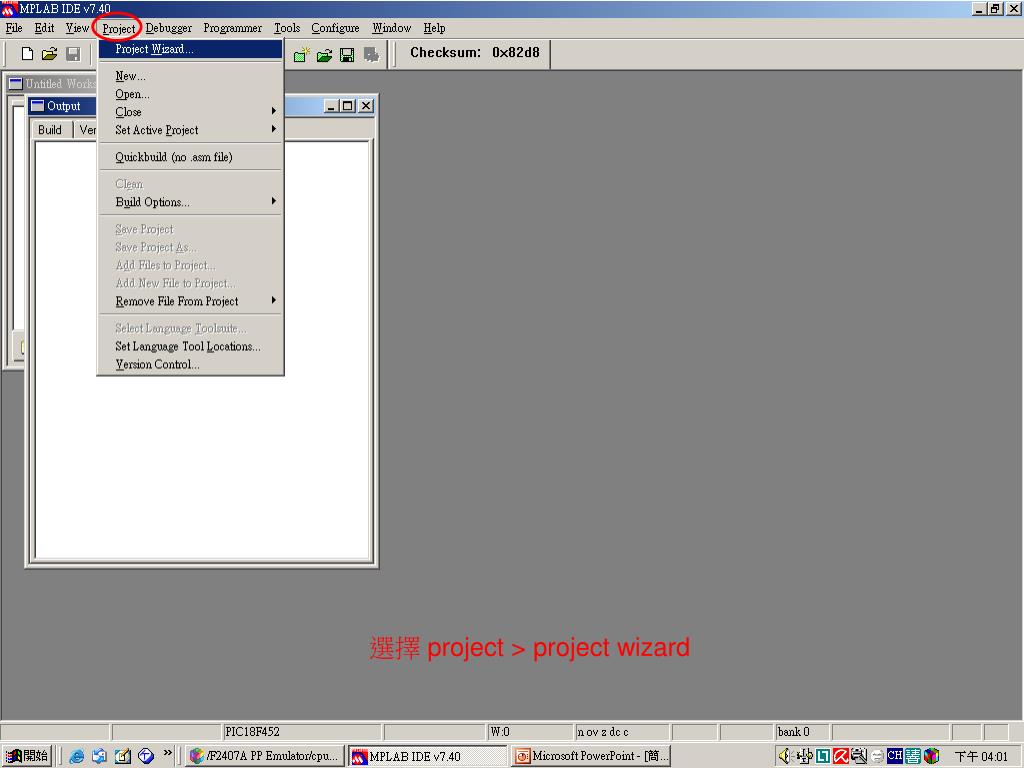The height and width of the screenshot is (768, 1024).
Task: Maximize the Output window
Action: tap(347, 106)
